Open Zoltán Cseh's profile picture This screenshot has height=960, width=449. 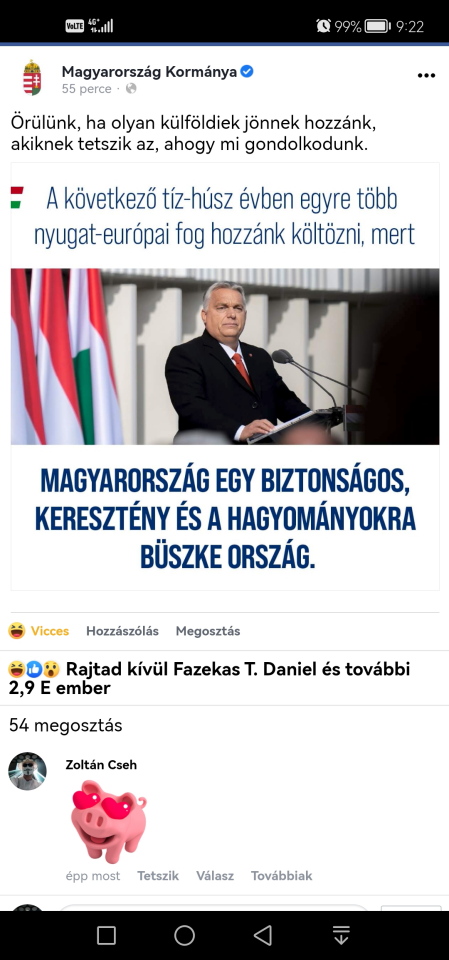pyautogui.click(x=28, y=771)
